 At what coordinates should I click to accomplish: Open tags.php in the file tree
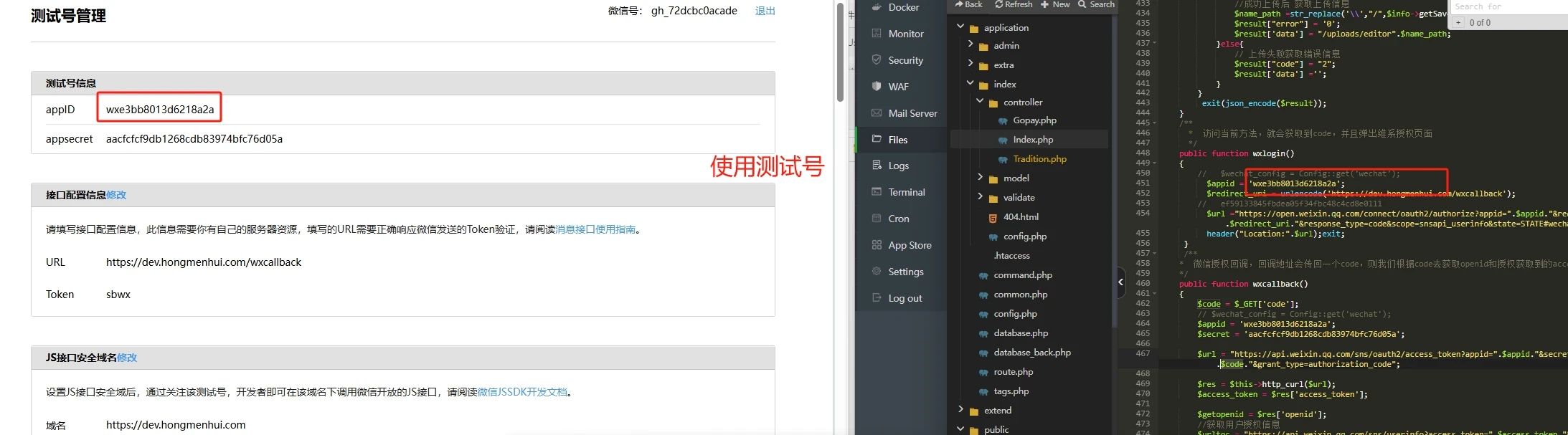point(1011,391)
